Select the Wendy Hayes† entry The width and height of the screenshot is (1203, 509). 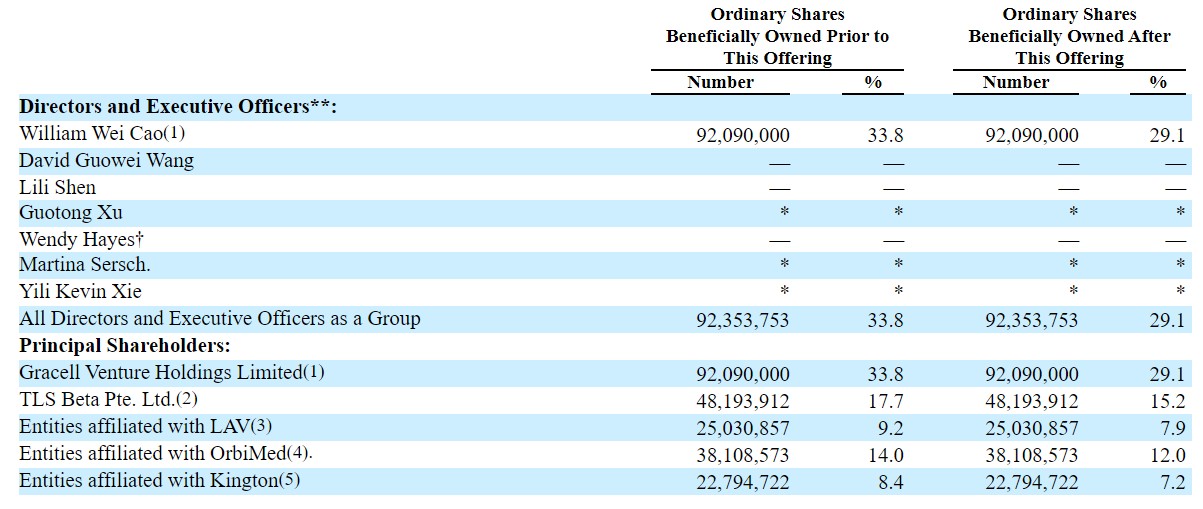[x=83, y=240]
